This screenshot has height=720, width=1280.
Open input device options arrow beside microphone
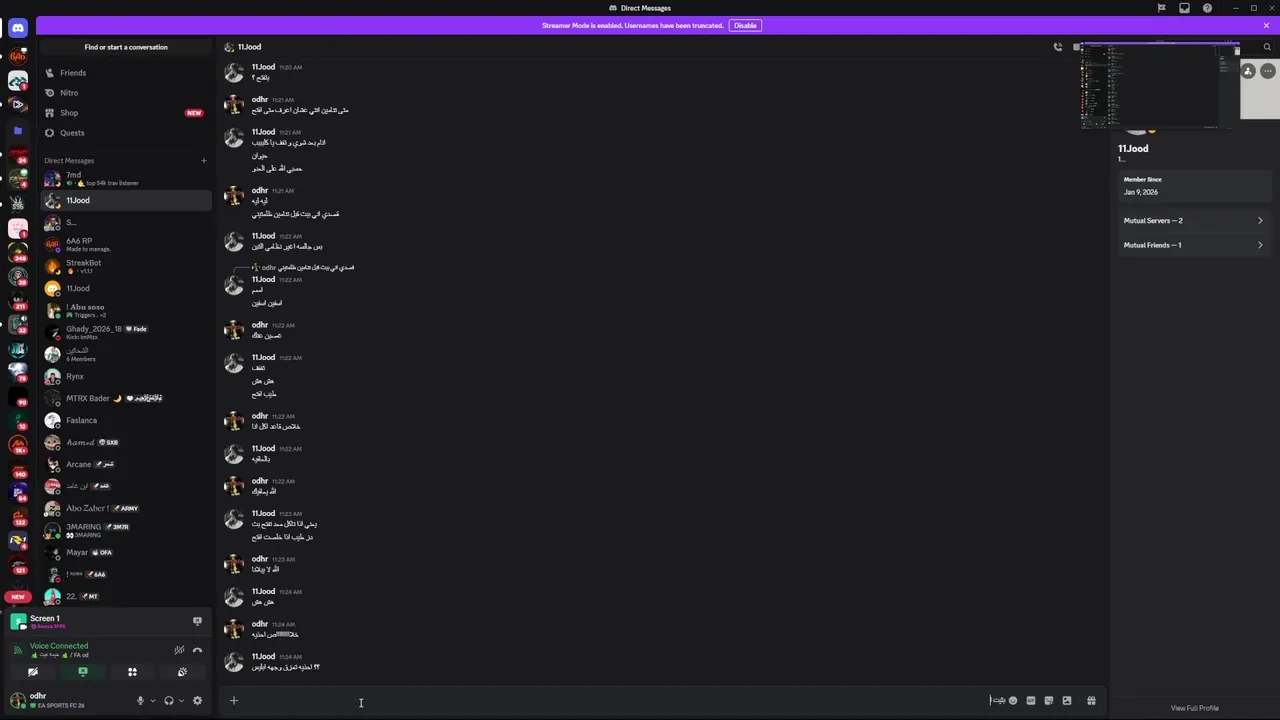[x=152, y=701]
